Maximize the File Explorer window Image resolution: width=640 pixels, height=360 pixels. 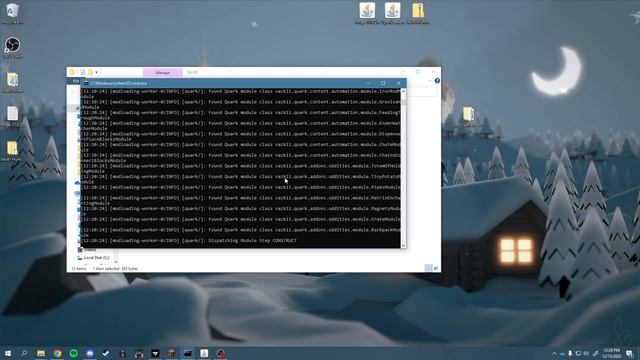coord(418,72)
